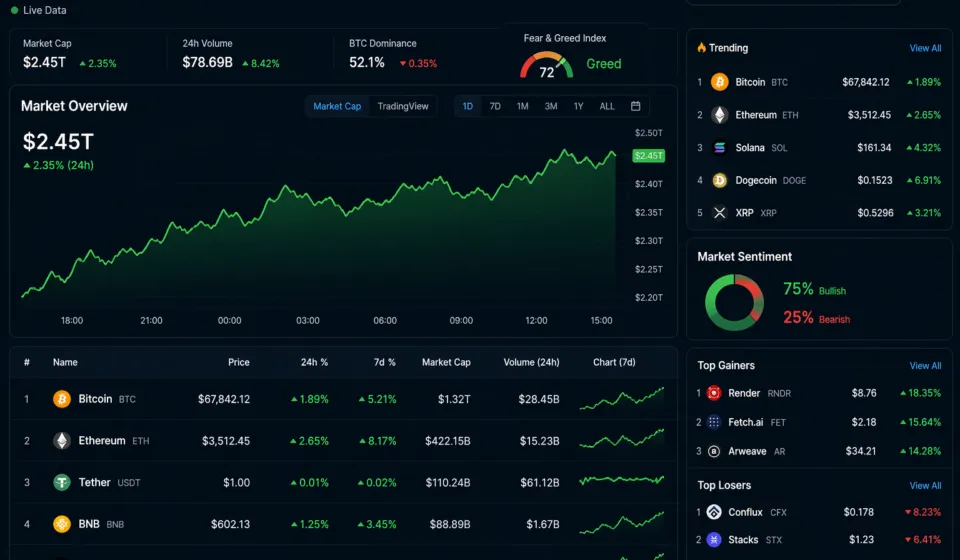The image size is (960, 560).
Task: Click the XRP icon in Trending
Action: click(x=719, y=213)
